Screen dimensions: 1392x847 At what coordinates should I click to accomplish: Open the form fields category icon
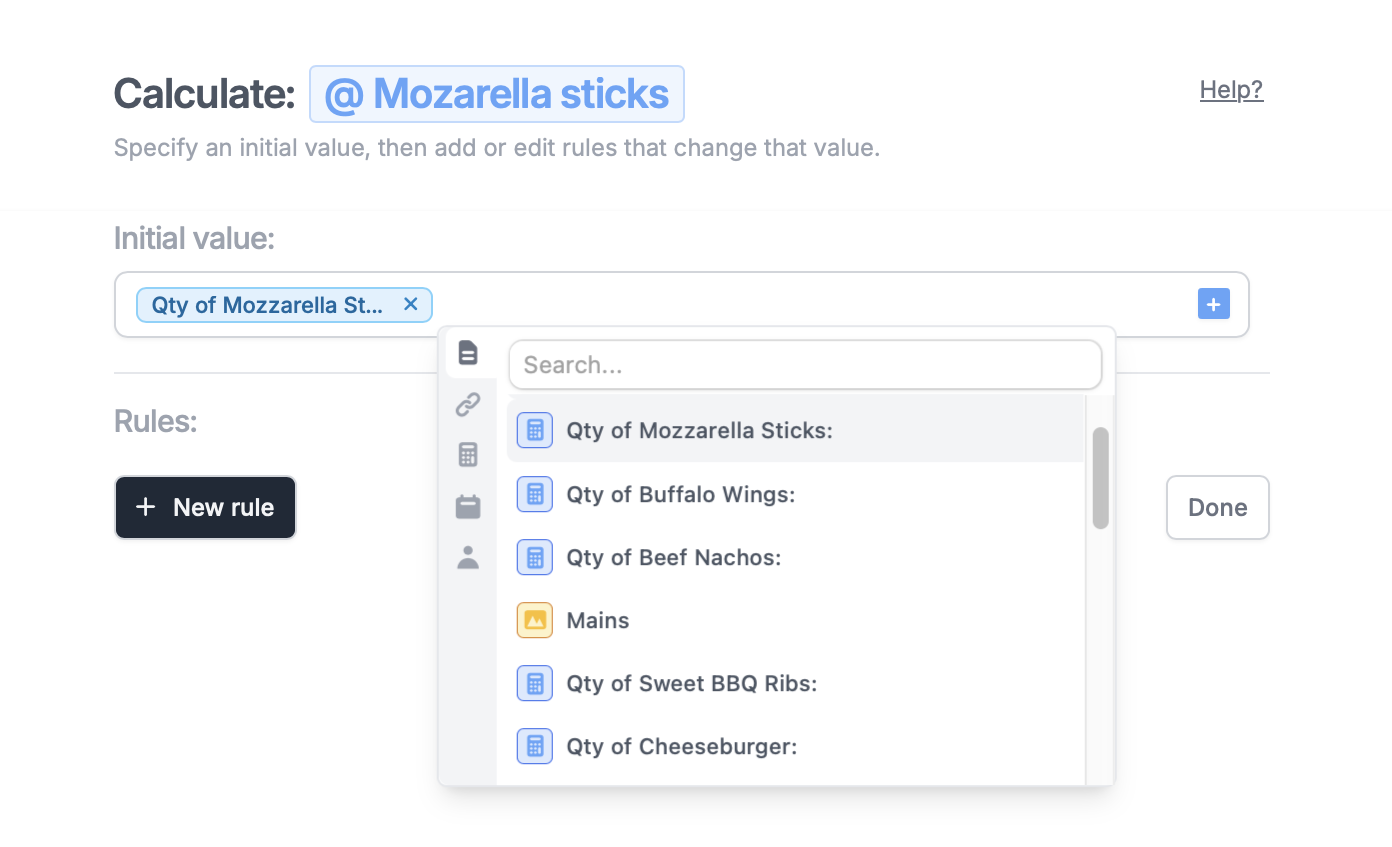(x=468, y=353)
